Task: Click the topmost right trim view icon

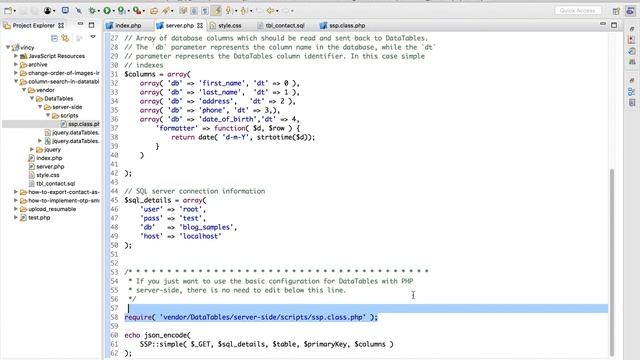Action: click(632, 29)
